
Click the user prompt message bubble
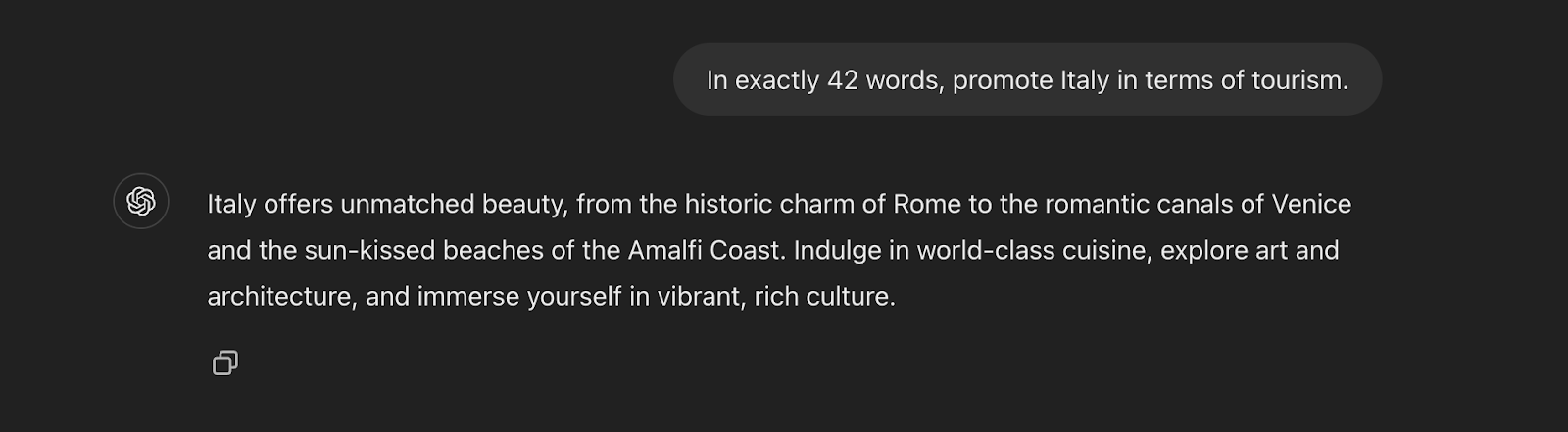coord(1027,79)
